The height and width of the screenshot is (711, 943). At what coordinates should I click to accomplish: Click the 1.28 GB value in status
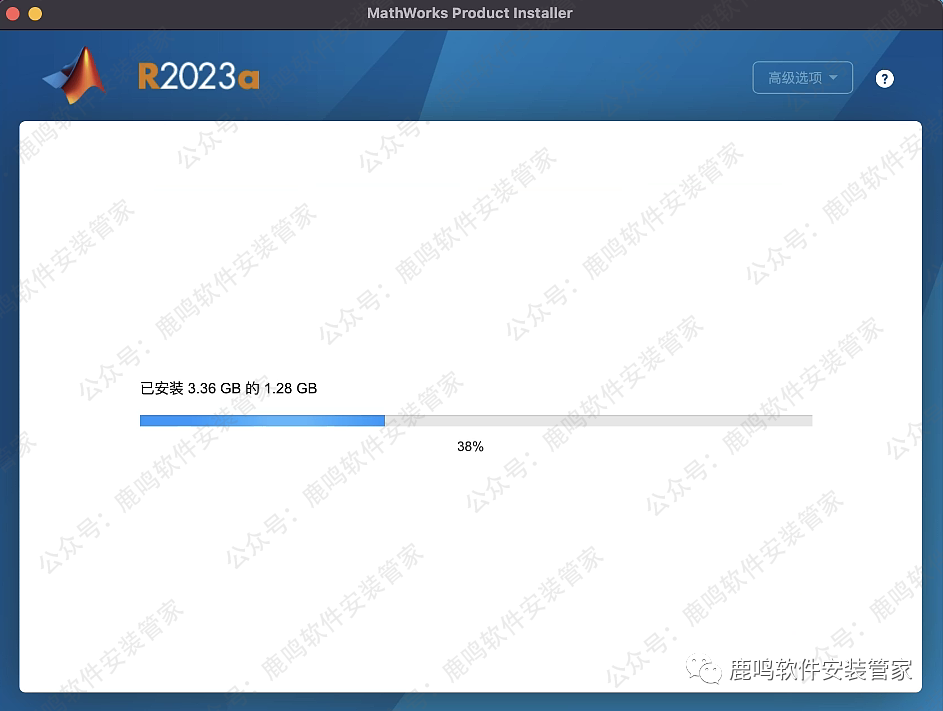[x=290, y=388]
